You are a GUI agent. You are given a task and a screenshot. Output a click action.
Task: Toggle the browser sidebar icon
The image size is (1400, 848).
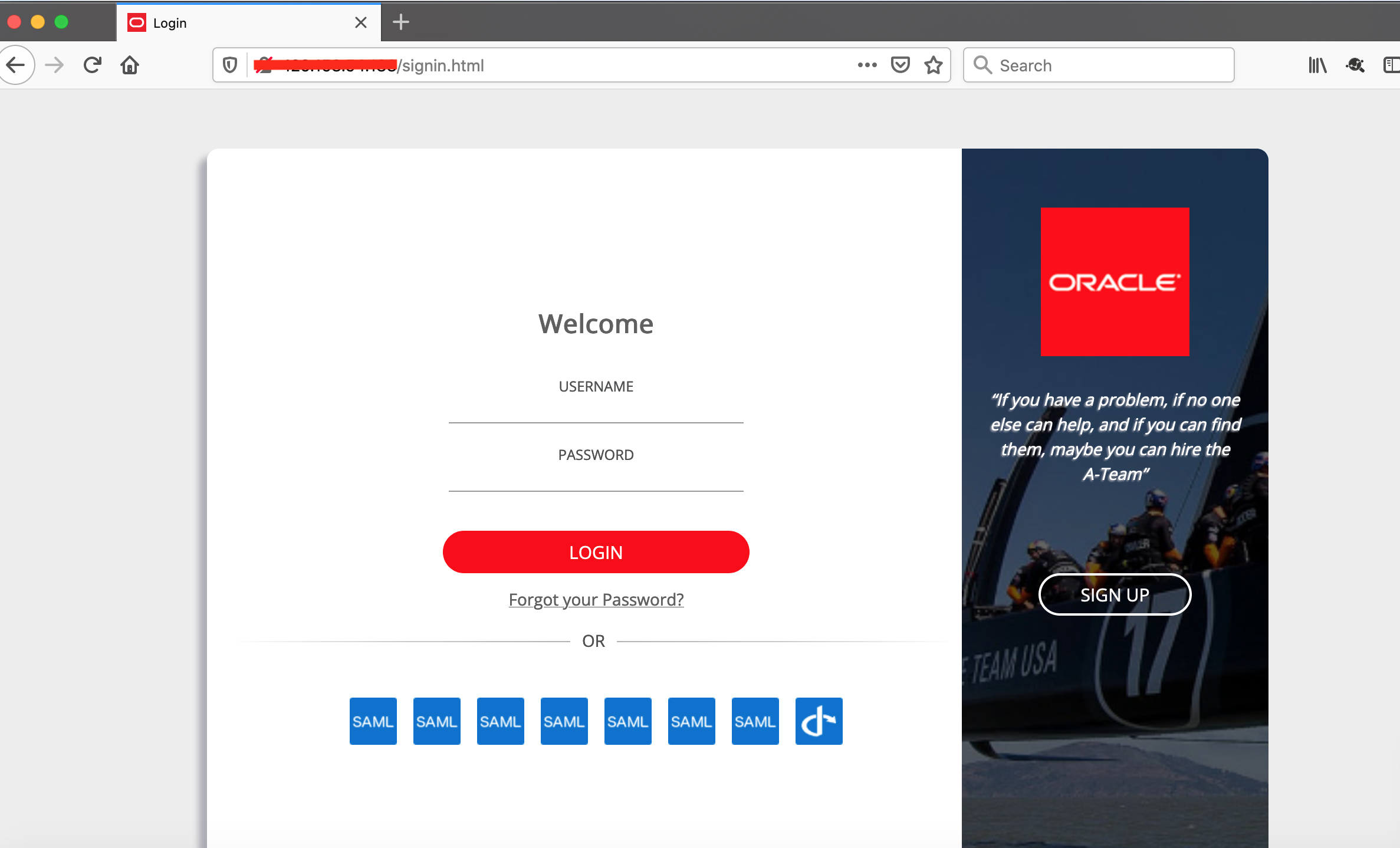(1391, 65)
